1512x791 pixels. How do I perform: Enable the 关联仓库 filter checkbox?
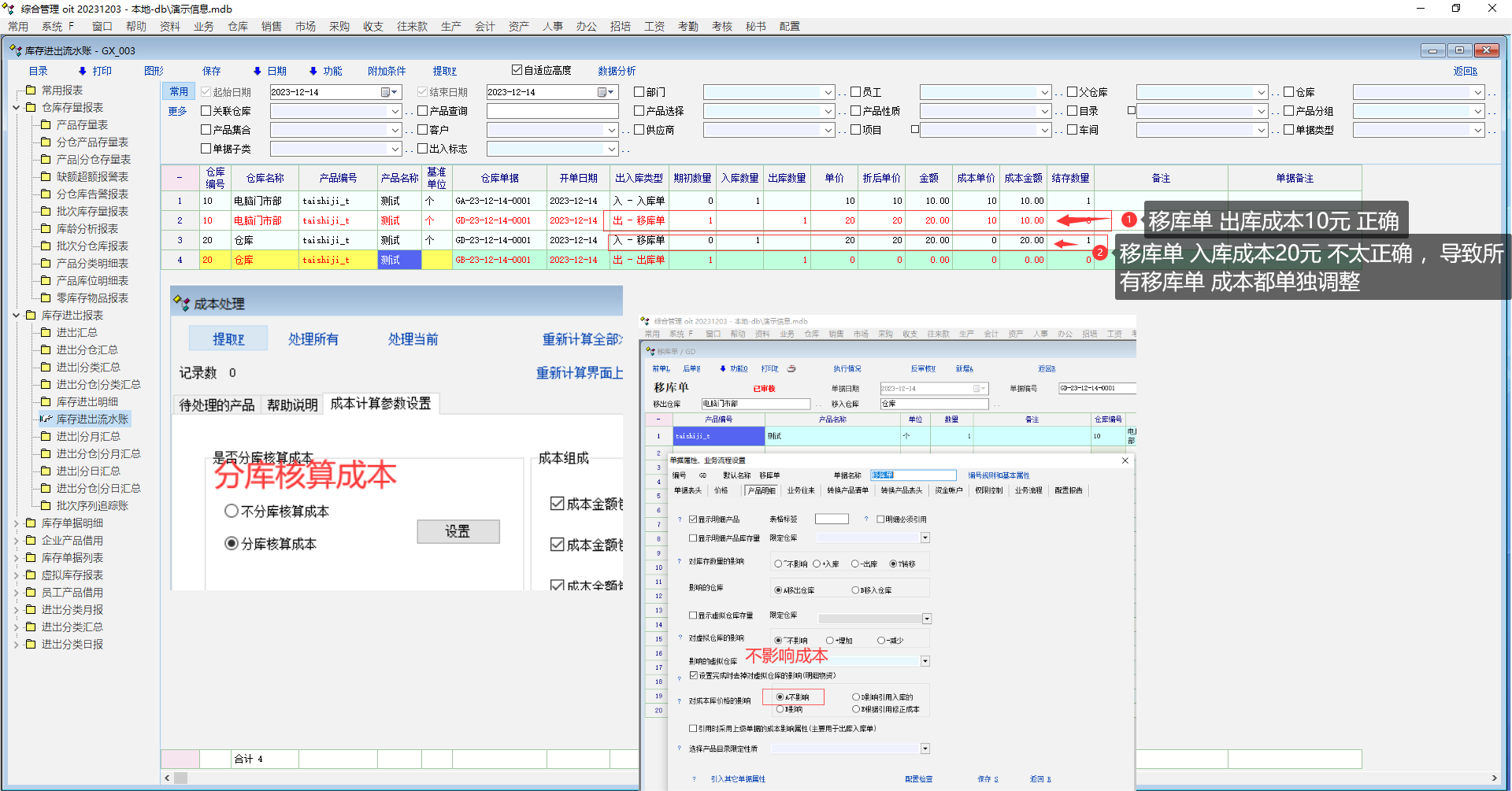[x=206, y=111]
